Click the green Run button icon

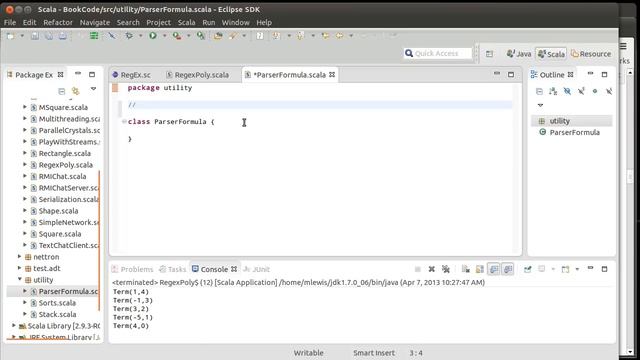pos(153,36)
